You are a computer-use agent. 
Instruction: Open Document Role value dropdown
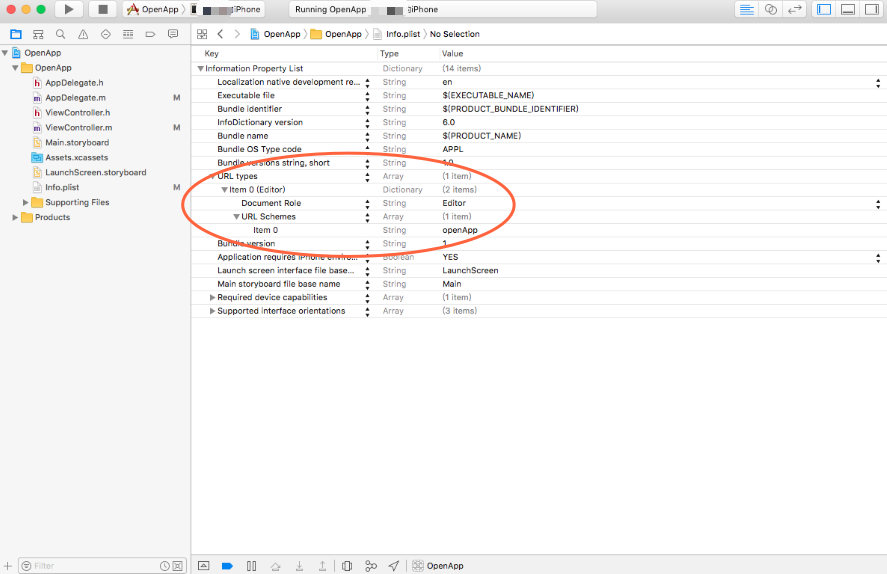click(x=878, y=204)
